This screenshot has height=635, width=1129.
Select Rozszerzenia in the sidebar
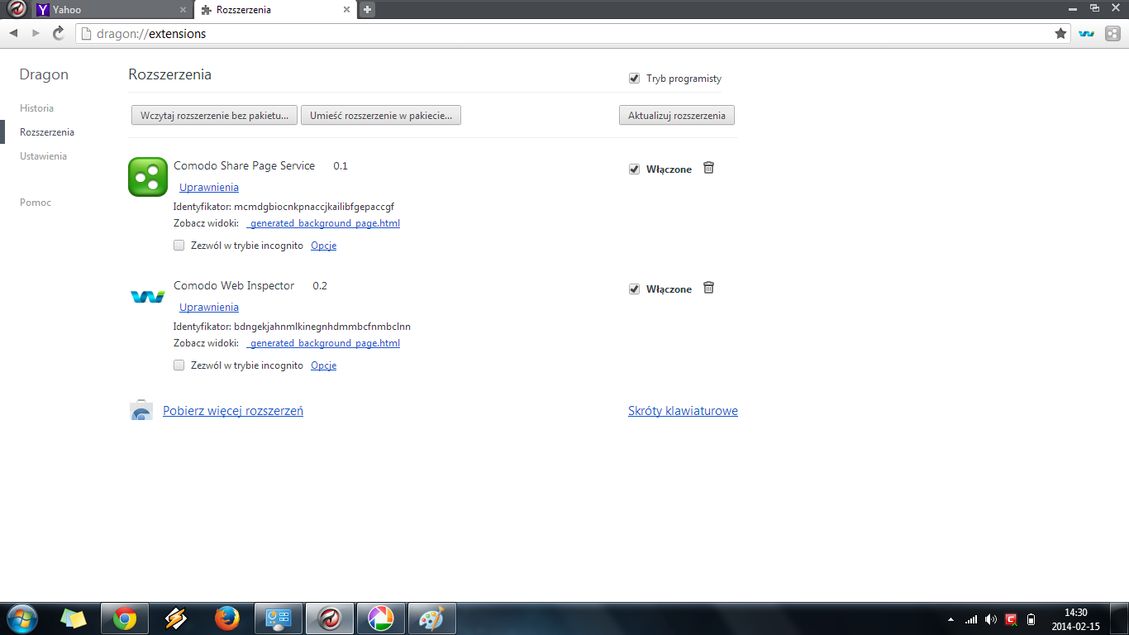coord(47,132)
